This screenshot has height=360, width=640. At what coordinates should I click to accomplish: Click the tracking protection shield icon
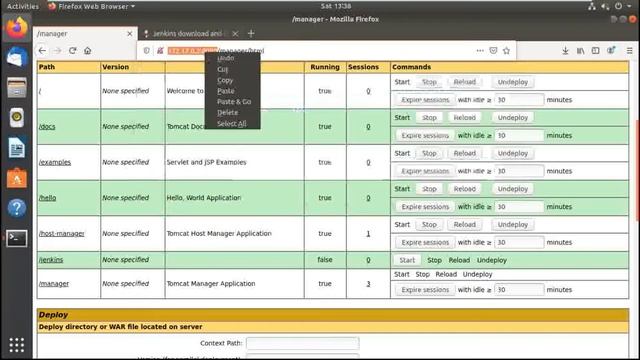point(147,51)
